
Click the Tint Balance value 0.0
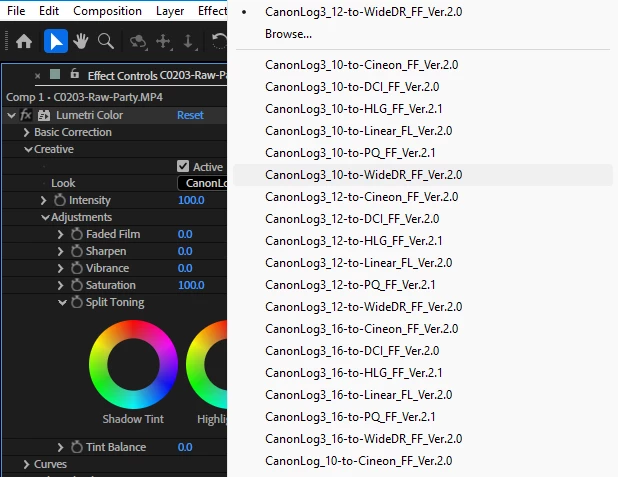click(x=185, y=447)
